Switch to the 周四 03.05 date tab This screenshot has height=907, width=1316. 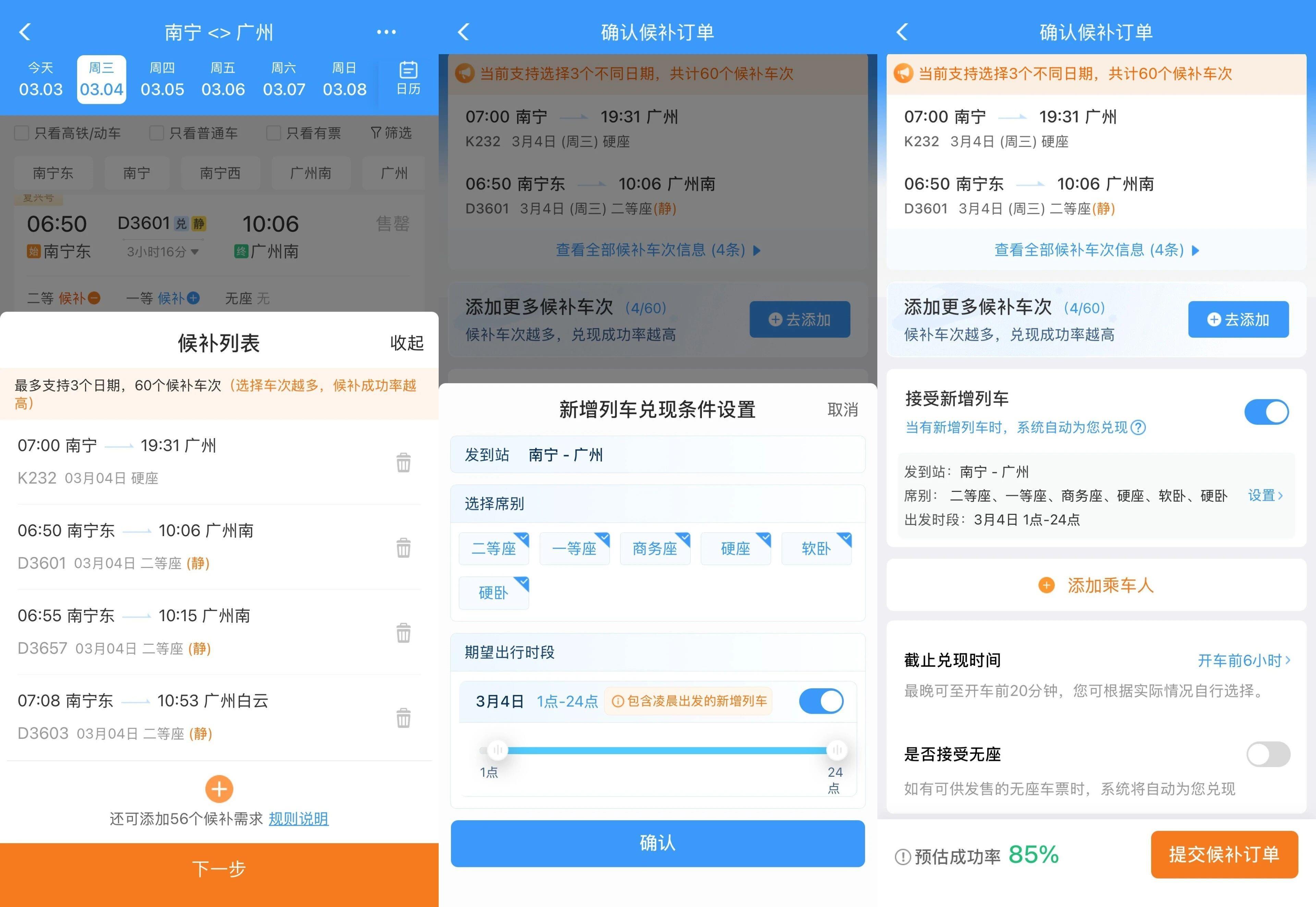click(162, 78)
